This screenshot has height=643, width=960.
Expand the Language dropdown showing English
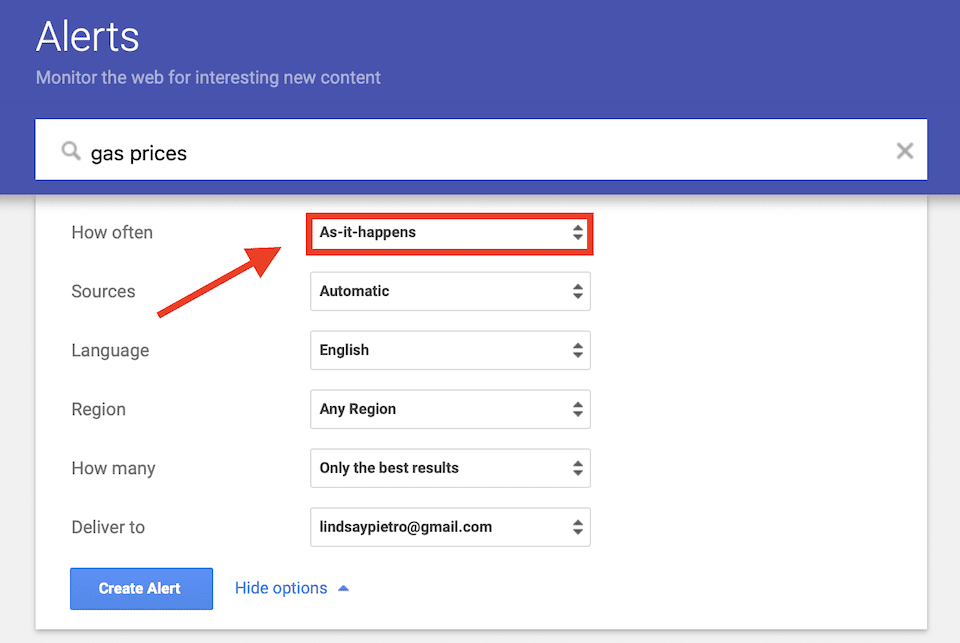pyautogui.click(x=449, y=351)
